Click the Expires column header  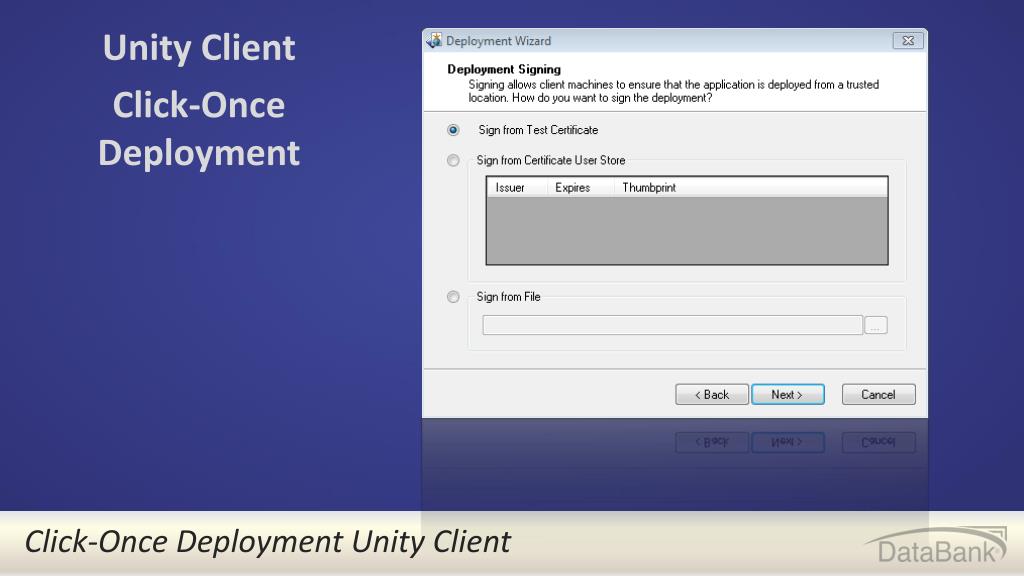pyautogui.click(x=581, y=187)
